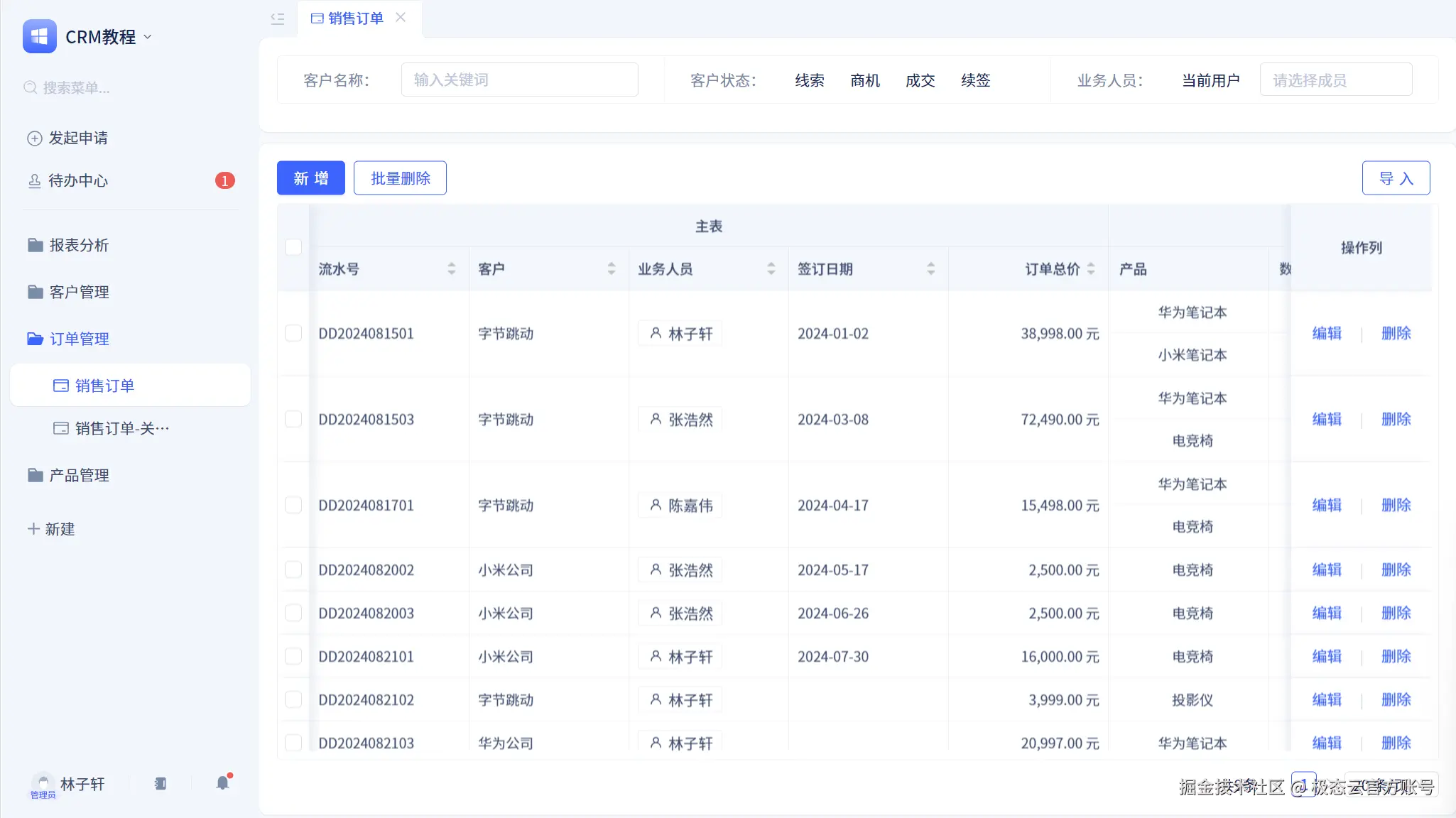Click the 林子轩 user avatar
Screen dimensions: 1456x818
coord(43,782)
